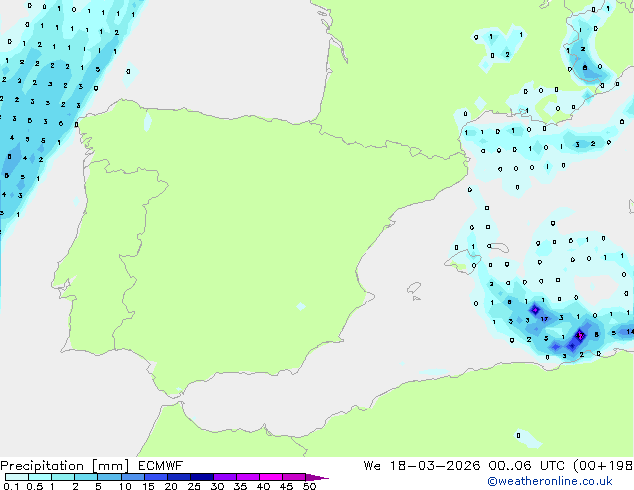634x490 pixels.
Task: Click the legend label "50"
Action: click(309, 486)
